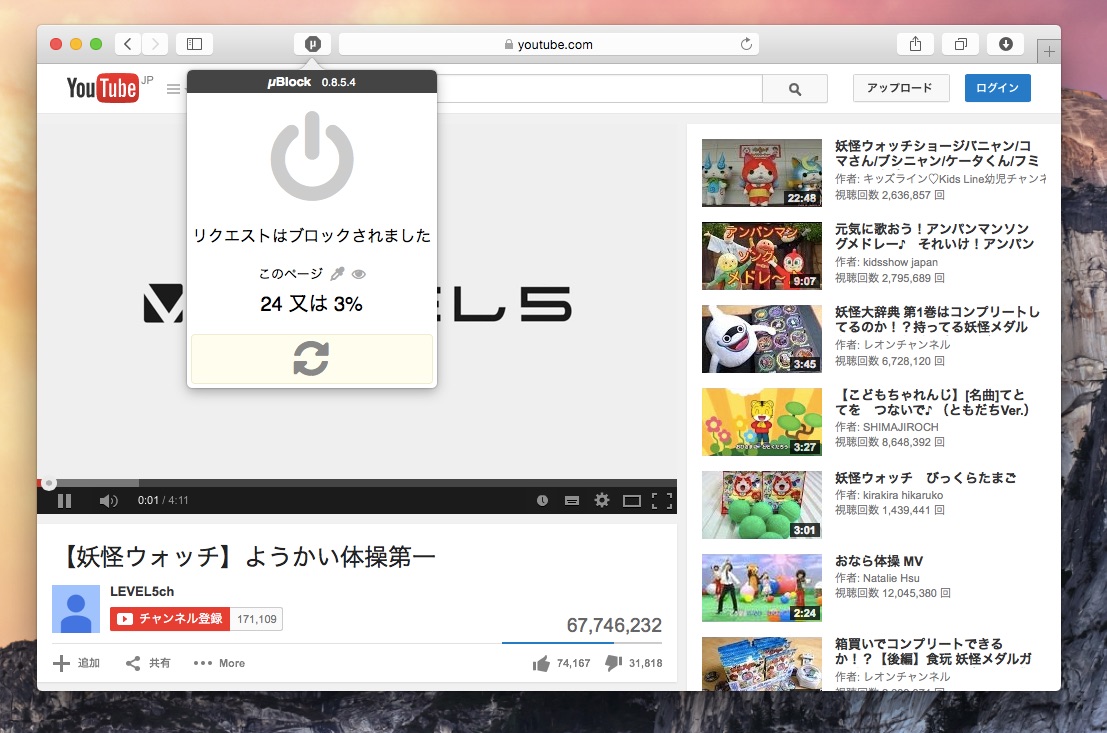
Task: Open the µBlock network request log eye icon
Action: pyautogui.click(x=359, y=274)
